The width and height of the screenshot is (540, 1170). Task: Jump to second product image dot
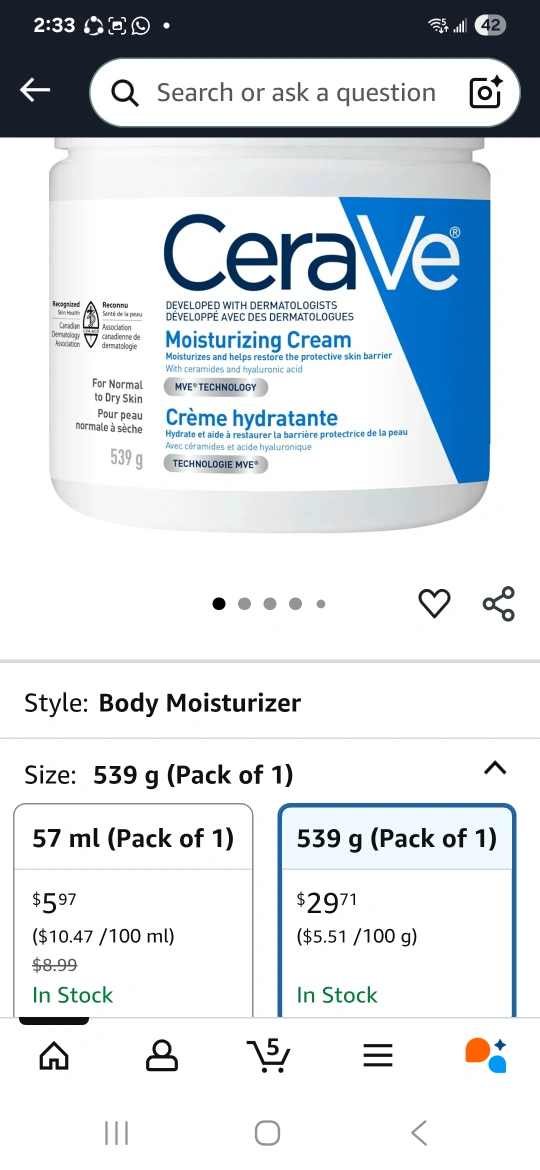point(245,604)
